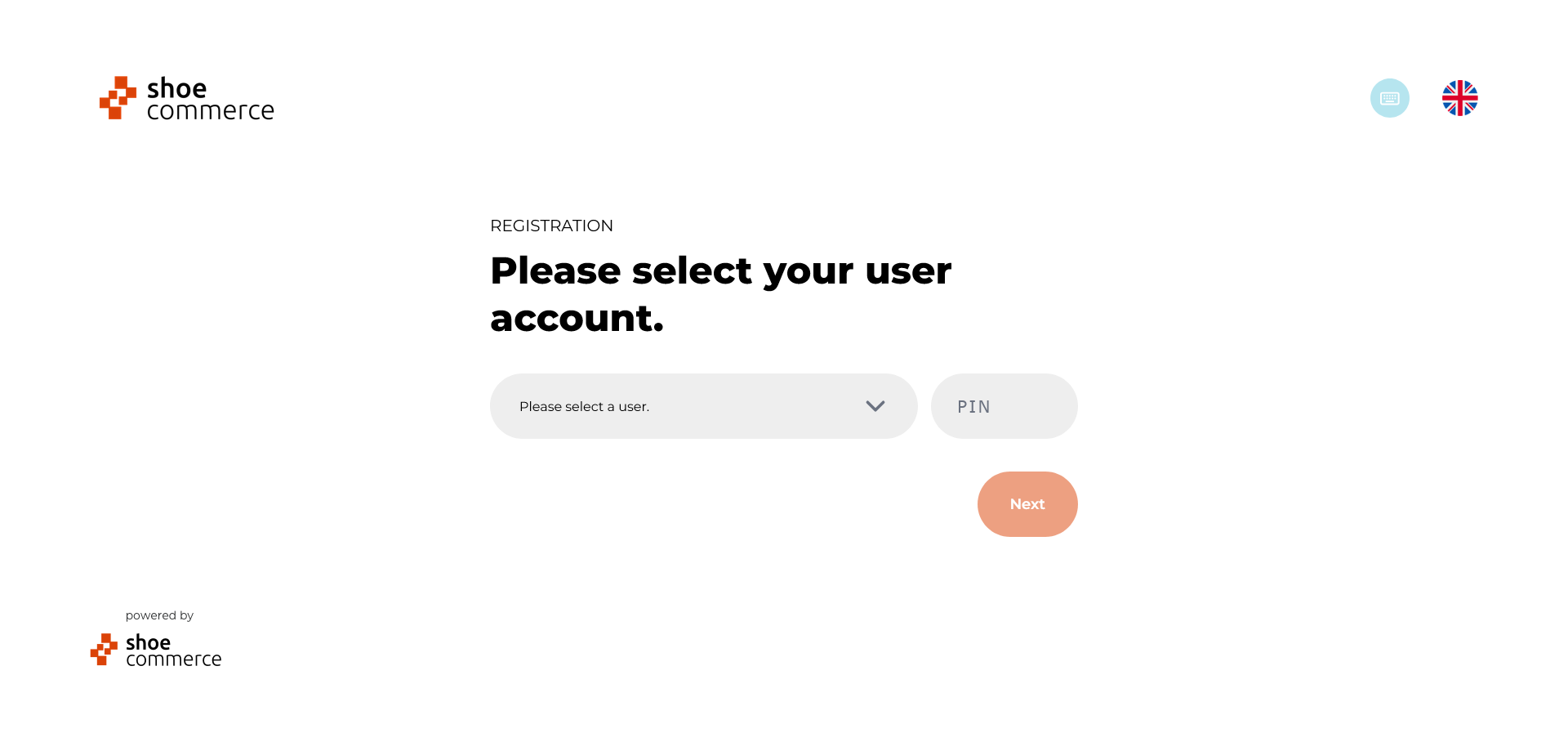Click the word 'account.' in the heading
Image resolution: width=1568 pixels, height=751 pixels.
577,319
